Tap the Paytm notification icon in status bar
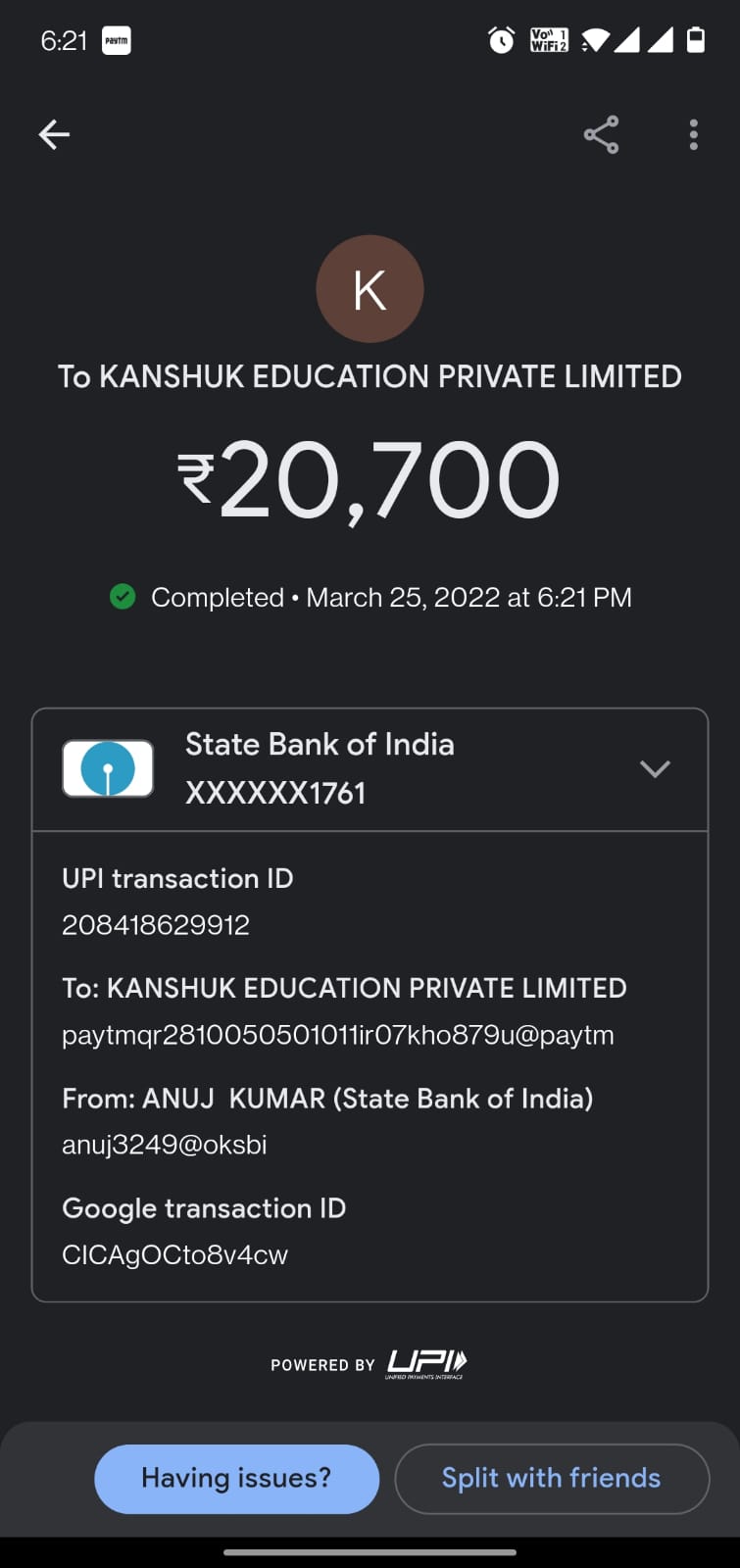 coord(116,40)
